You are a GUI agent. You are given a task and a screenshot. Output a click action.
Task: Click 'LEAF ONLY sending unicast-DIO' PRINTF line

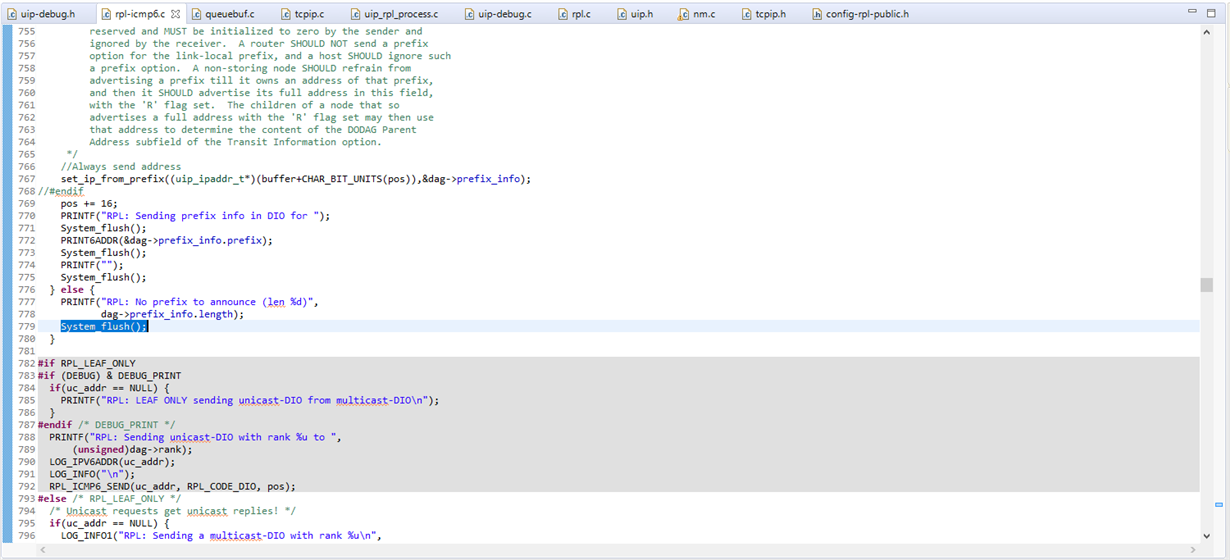250,400
